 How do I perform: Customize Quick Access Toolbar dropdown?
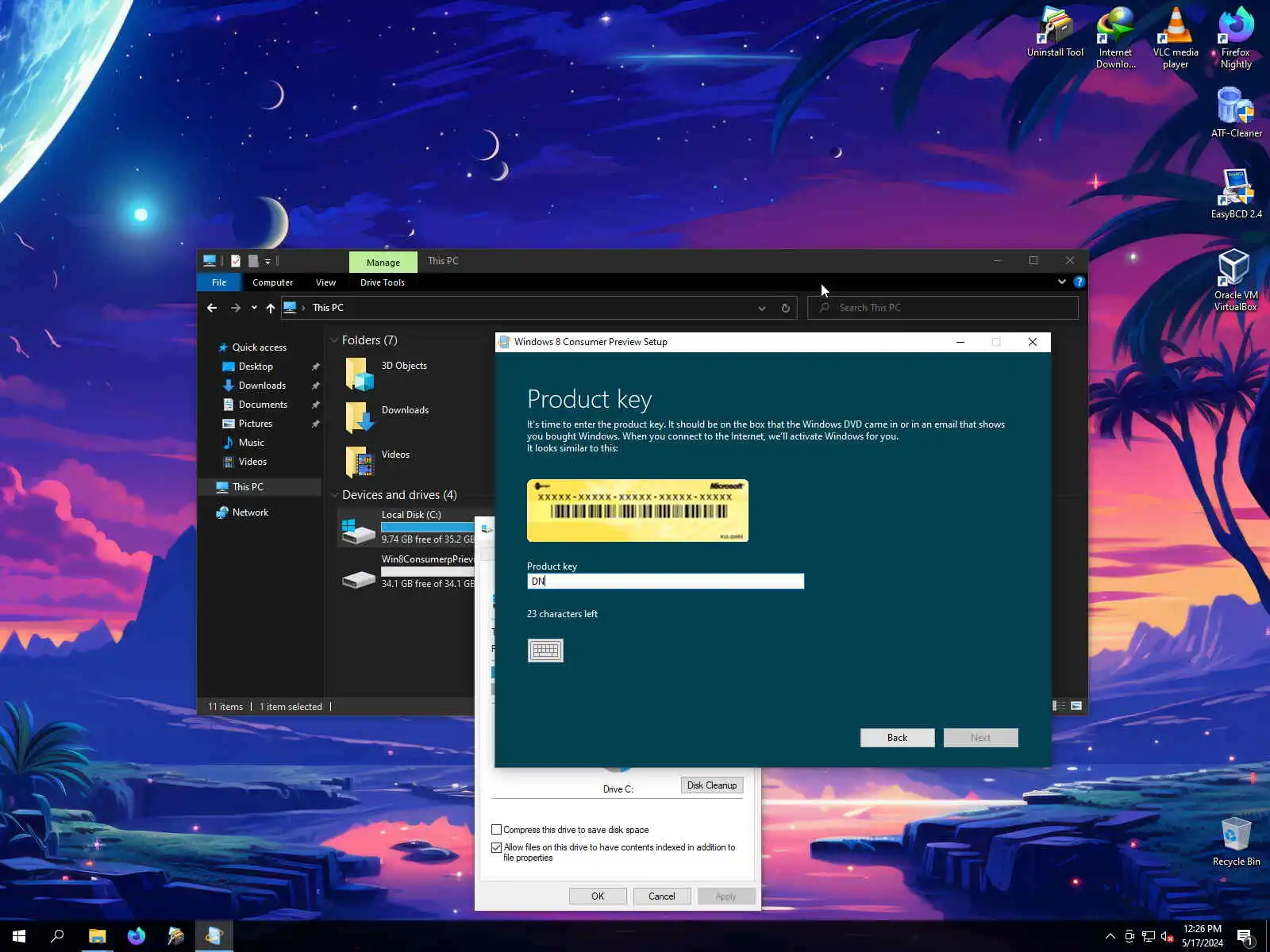click(267, 261)
